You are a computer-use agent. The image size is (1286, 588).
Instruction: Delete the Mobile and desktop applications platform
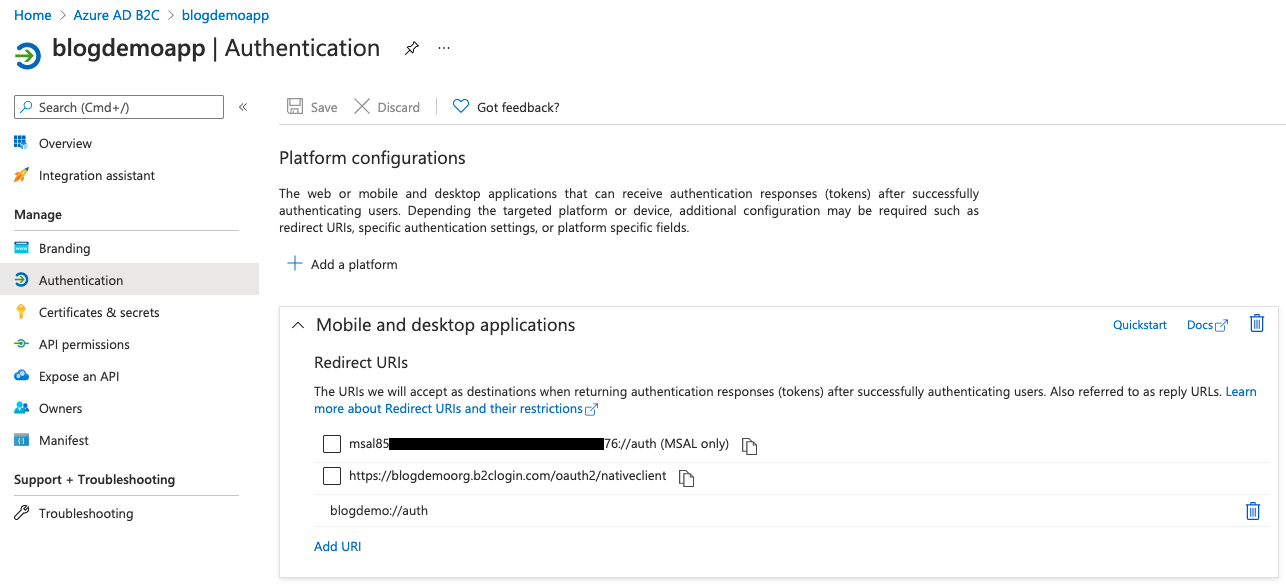[1257, 323]
